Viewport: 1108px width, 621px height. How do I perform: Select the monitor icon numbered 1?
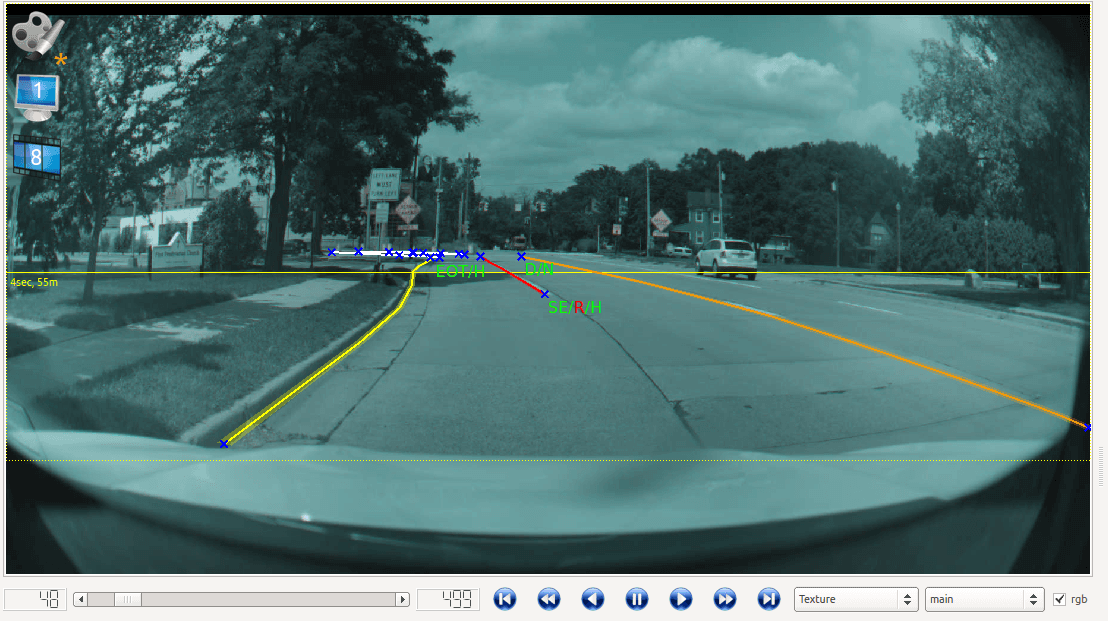pyautogui.click(x=37, y=97)
